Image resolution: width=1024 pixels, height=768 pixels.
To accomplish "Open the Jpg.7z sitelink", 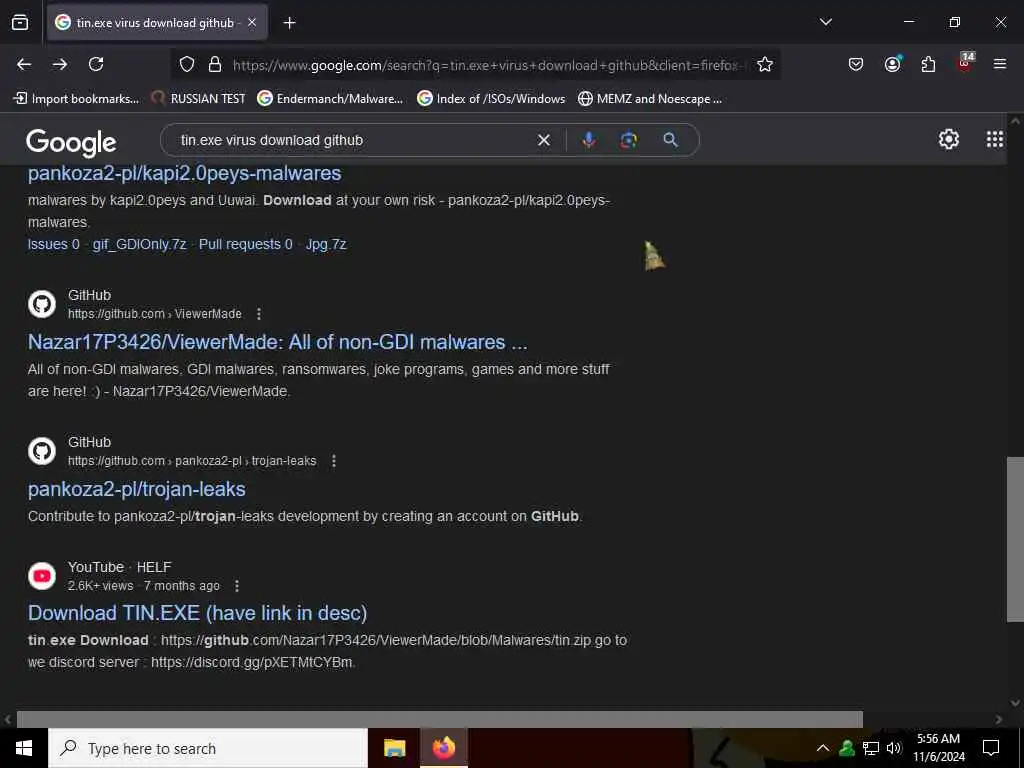I will 326,244.
